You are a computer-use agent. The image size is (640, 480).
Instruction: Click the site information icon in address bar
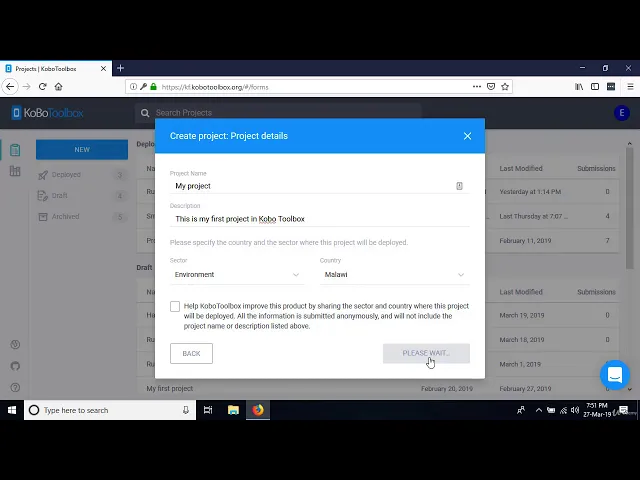[133, 87]
